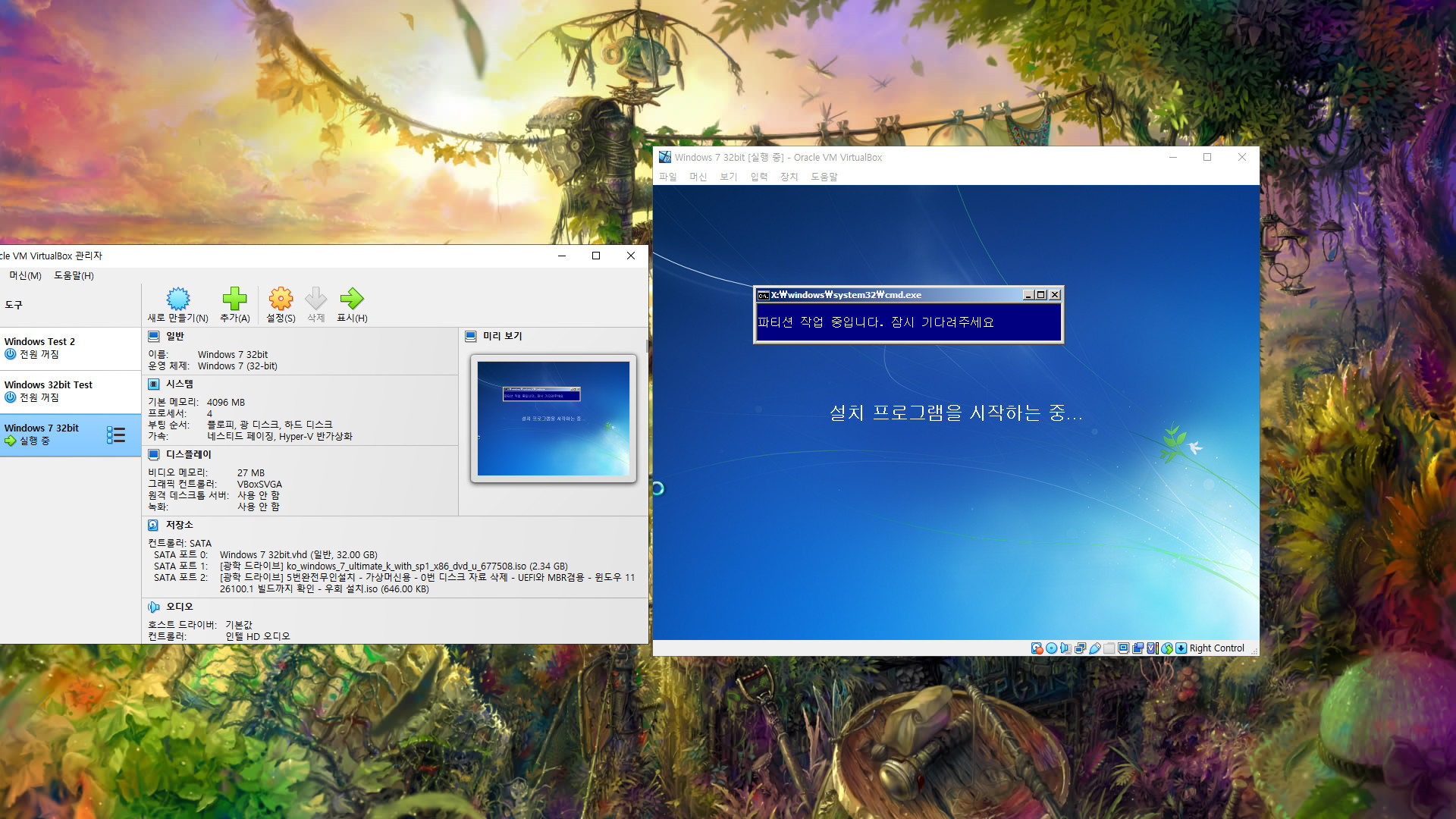Click the Display (디스플레이) section header link
This screenshot has width=1456, height=819.
[x=189, y=455]
